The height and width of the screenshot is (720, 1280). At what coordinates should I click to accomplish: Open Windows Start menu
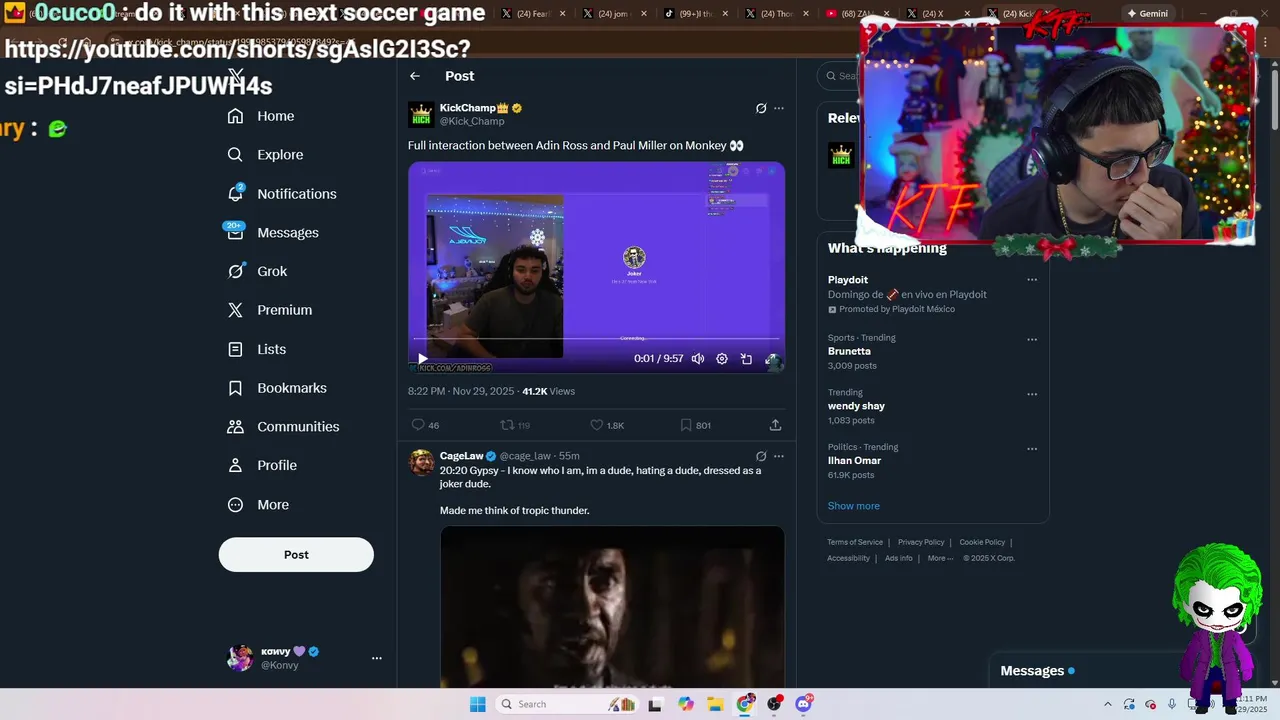478,704
